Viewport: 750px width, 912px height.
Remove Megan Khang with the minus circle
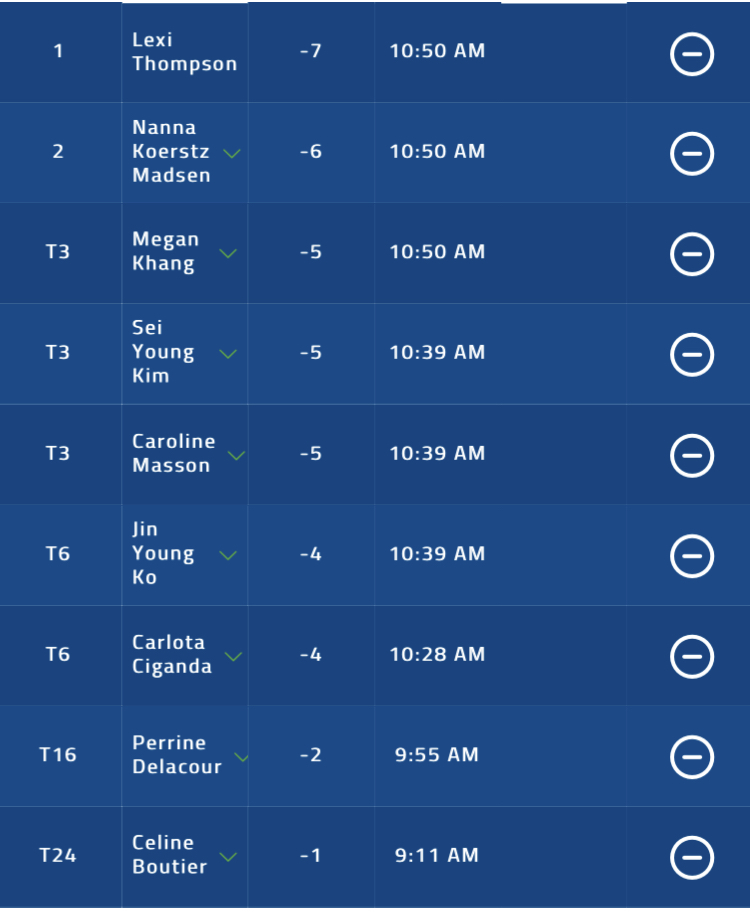click(x=691, y=254)
